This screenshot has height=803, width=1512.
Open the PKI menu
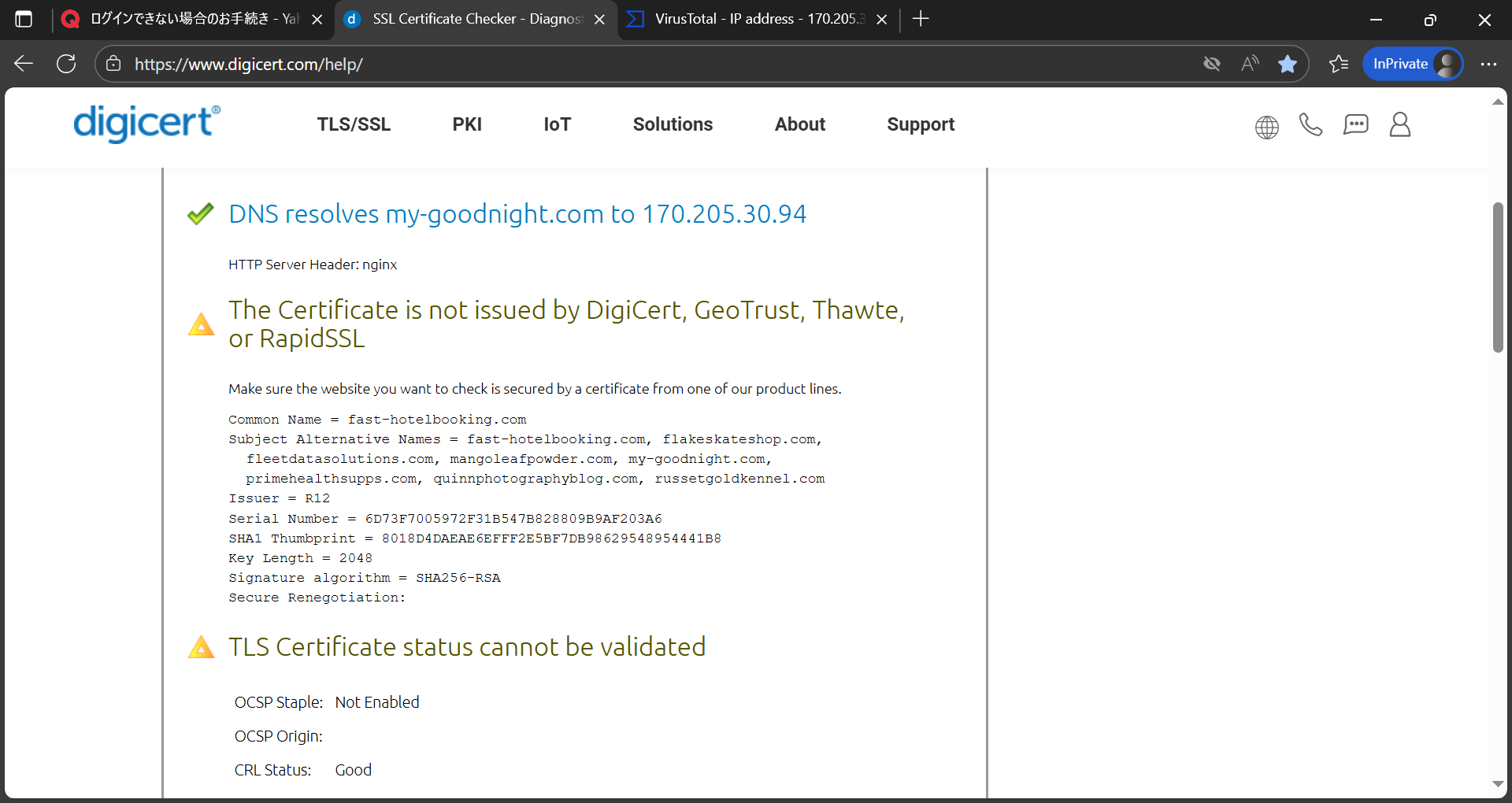pos(467,124)
